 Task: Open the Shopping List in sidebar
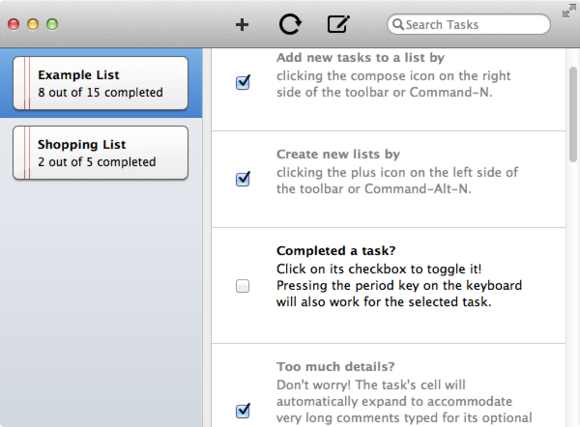tap(101, 153)
